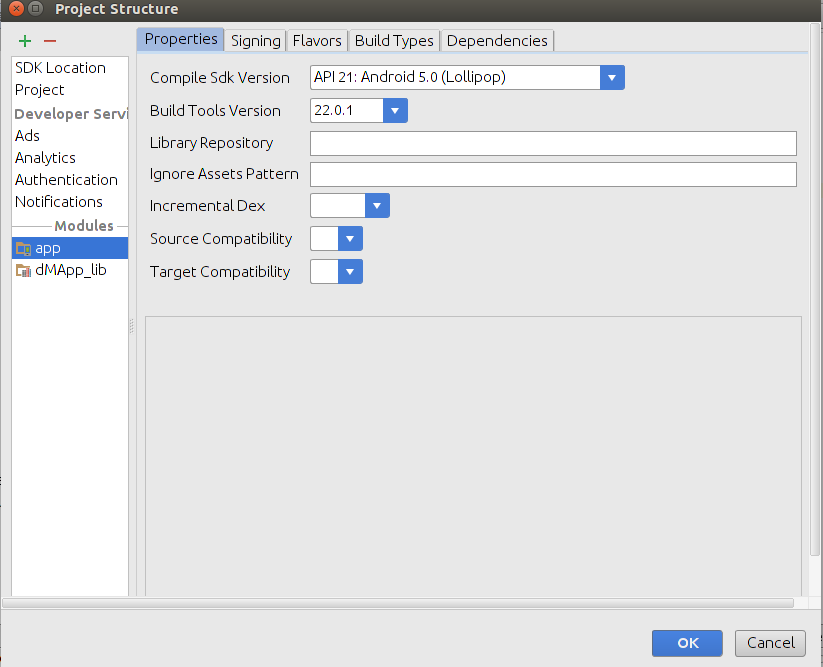
Task: Click the sidebar splitter drag handle
Action: coord(132,326)
